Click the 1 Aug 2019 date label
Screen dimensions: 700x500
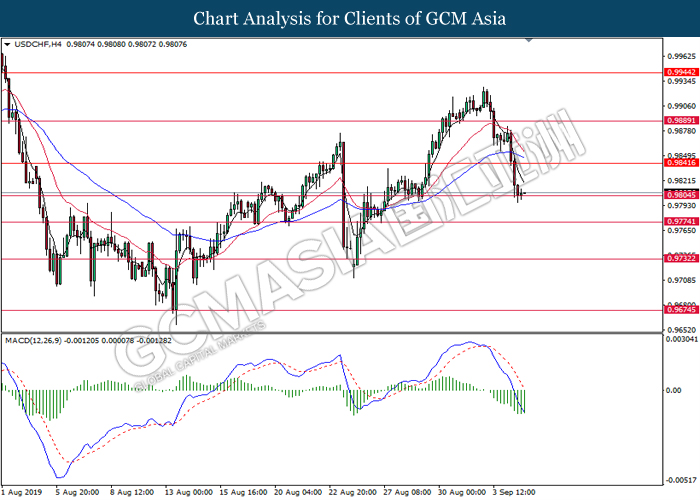[22, 492]
